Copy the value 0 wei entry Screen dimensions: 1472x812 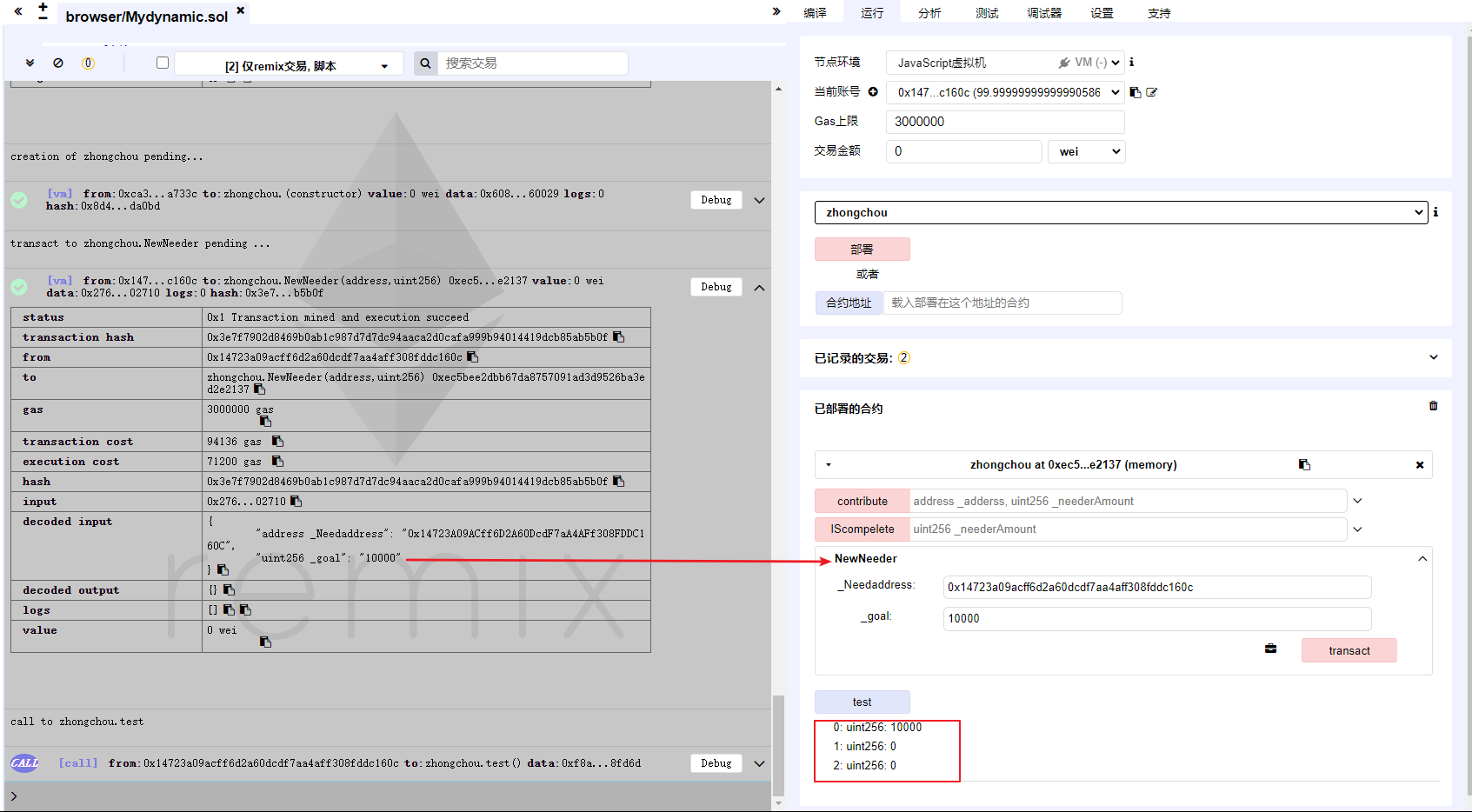[x=265, y=642]
